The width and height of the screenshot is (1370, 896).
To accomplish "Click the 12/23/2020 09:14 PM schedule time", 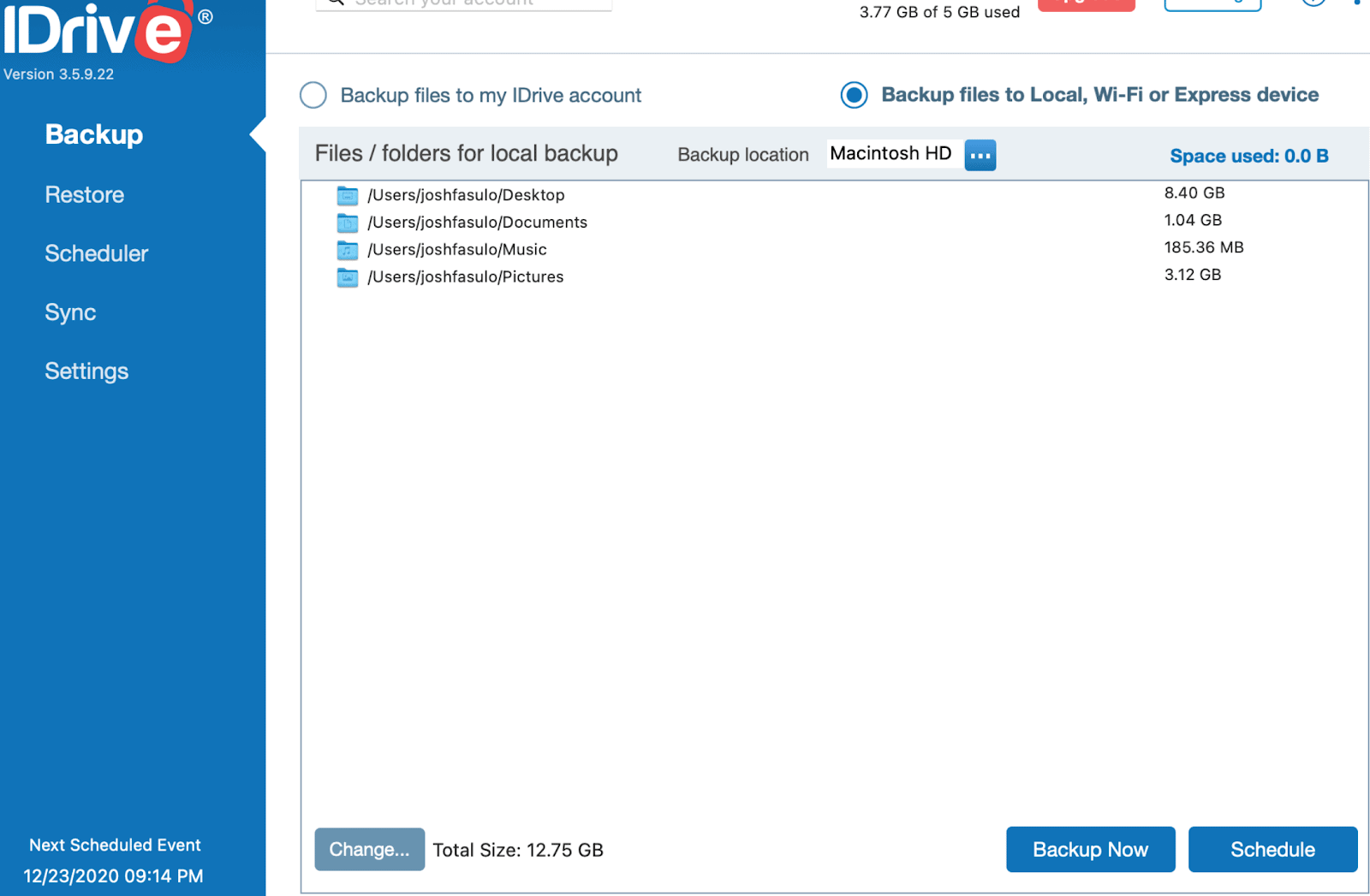I will click(113, 876).
